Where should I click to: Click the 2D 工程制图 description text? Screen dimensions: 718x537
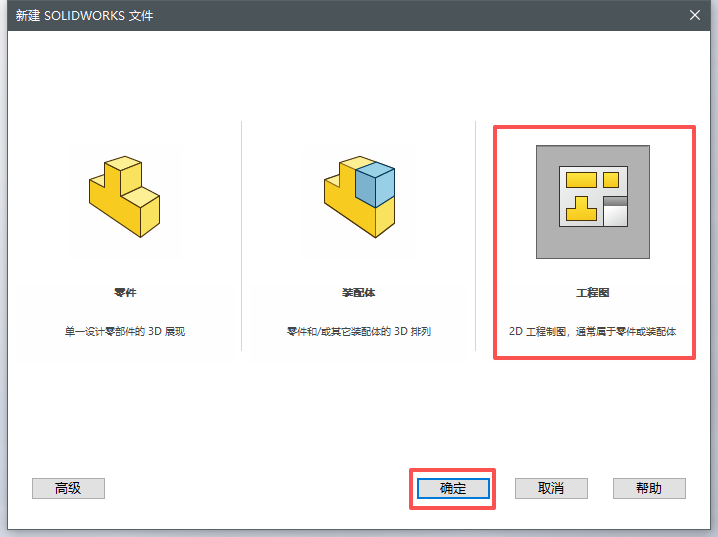tap(593, 331)
